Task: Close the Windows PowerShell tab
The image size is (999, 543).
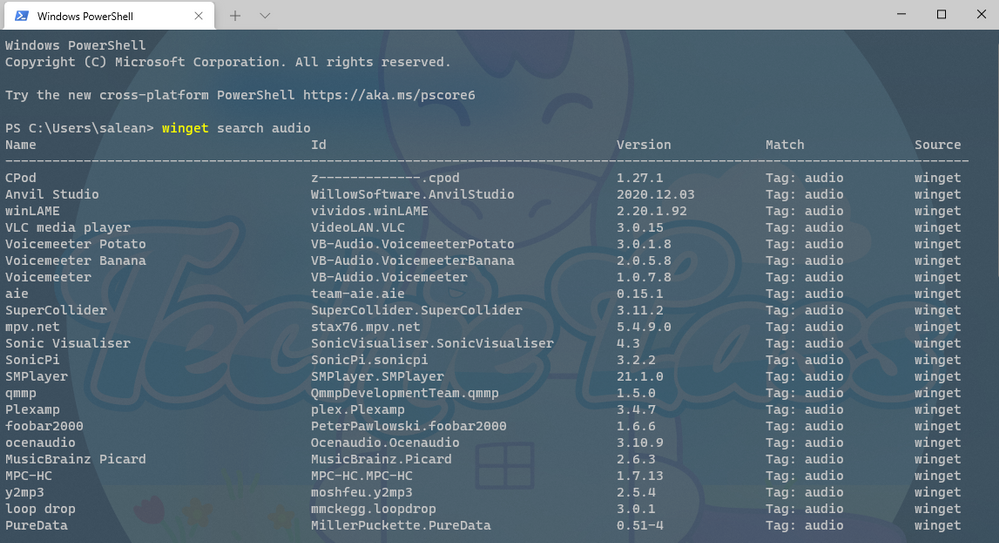Action: [x=199, y=16]
